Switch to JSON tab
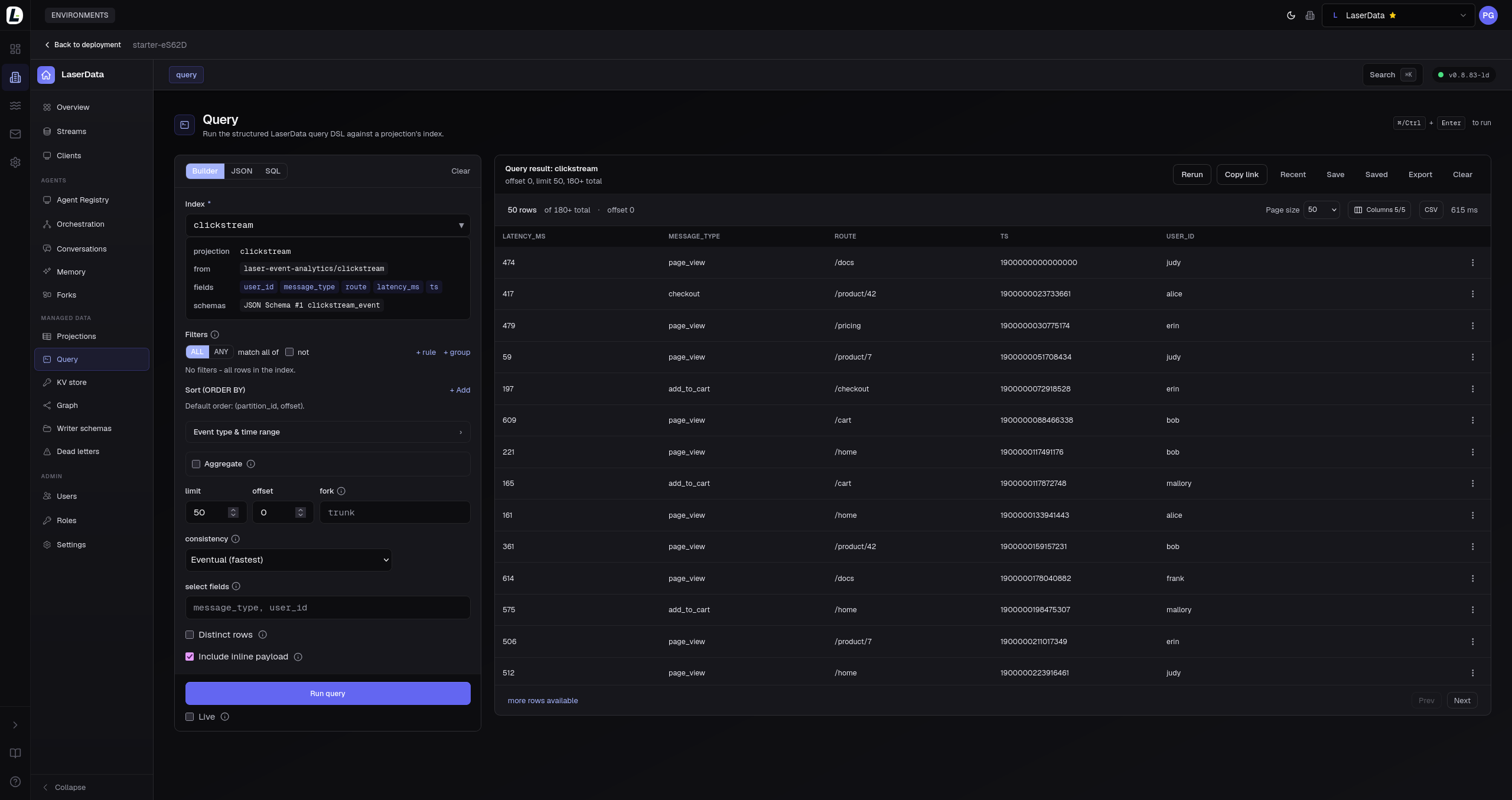The image size is (1512, 800). [242, 171]
